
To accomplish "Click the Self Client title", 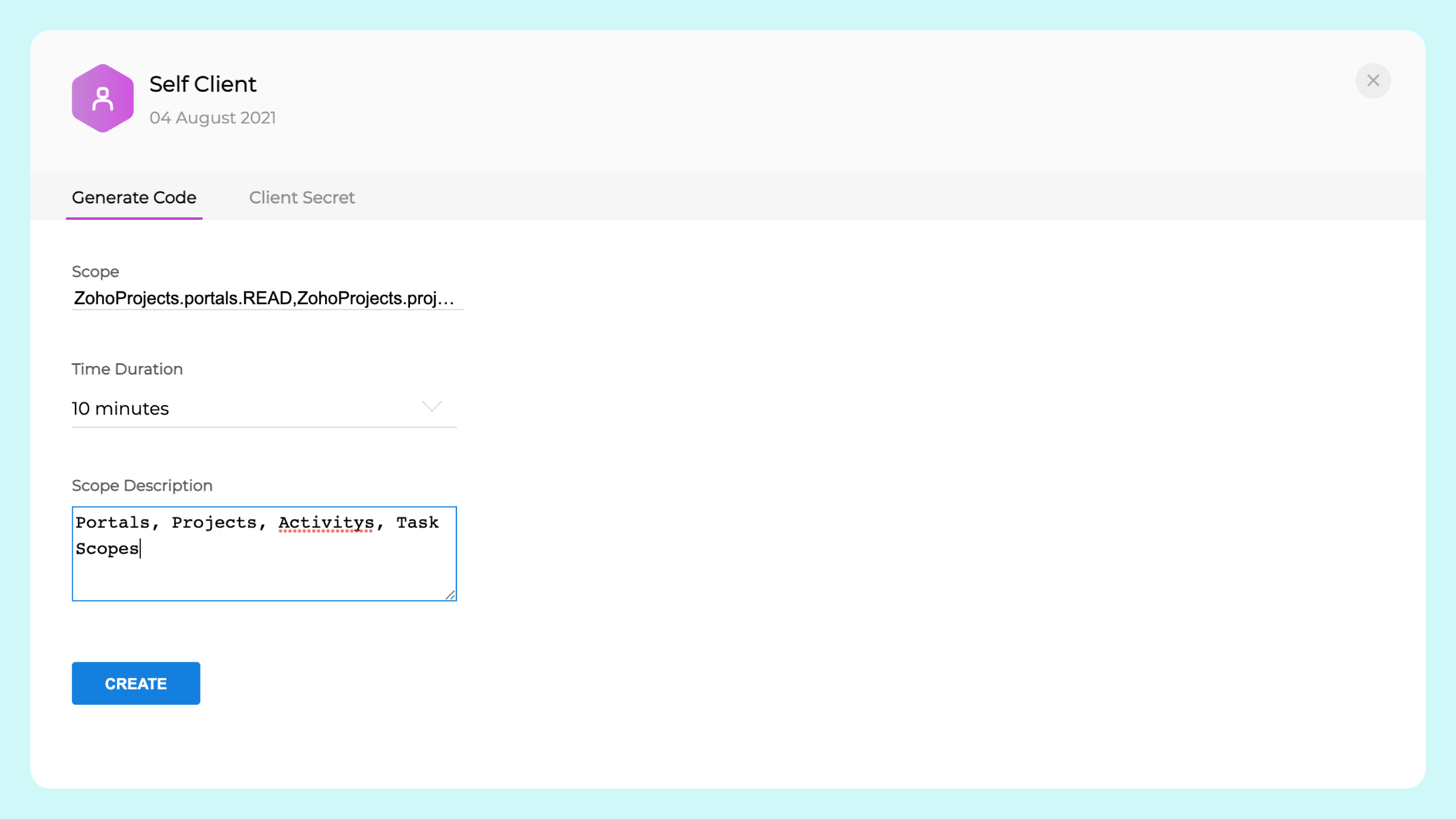I will click(x=203, y=84).
